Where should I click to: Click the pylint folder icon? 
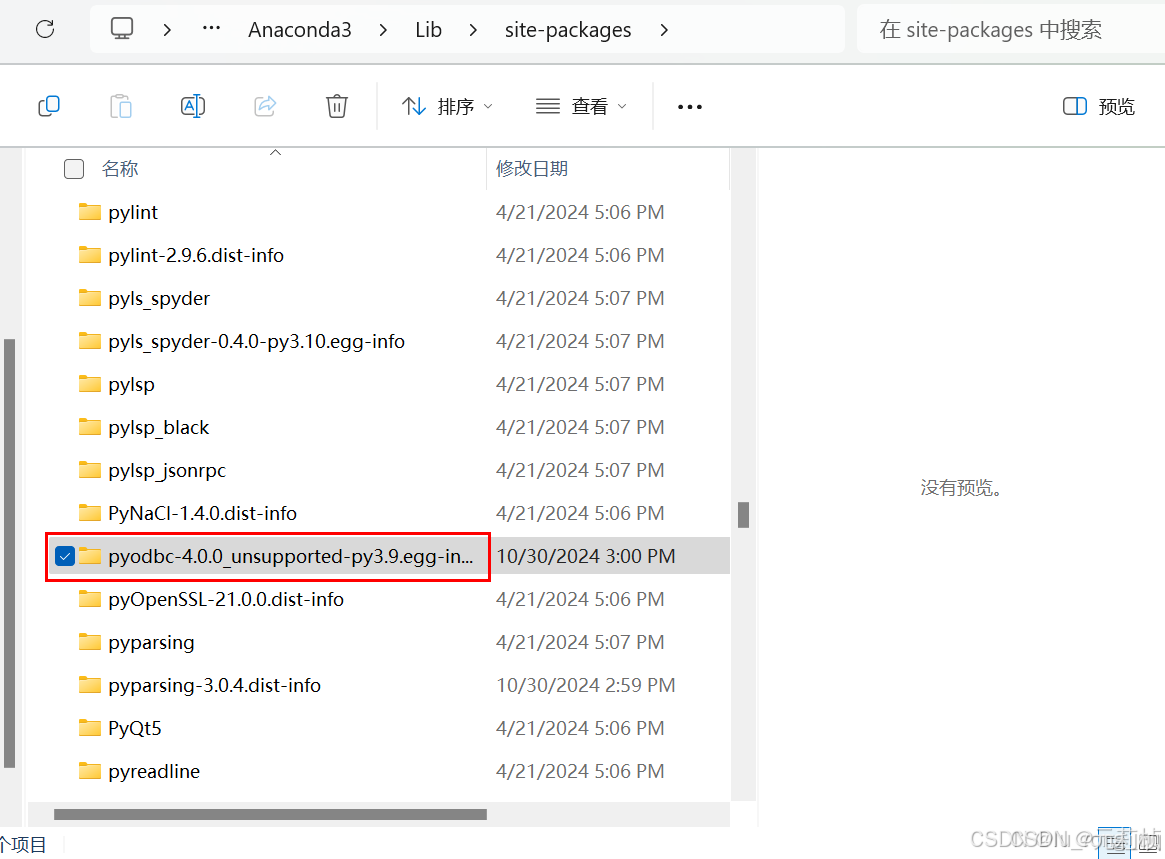90,212
